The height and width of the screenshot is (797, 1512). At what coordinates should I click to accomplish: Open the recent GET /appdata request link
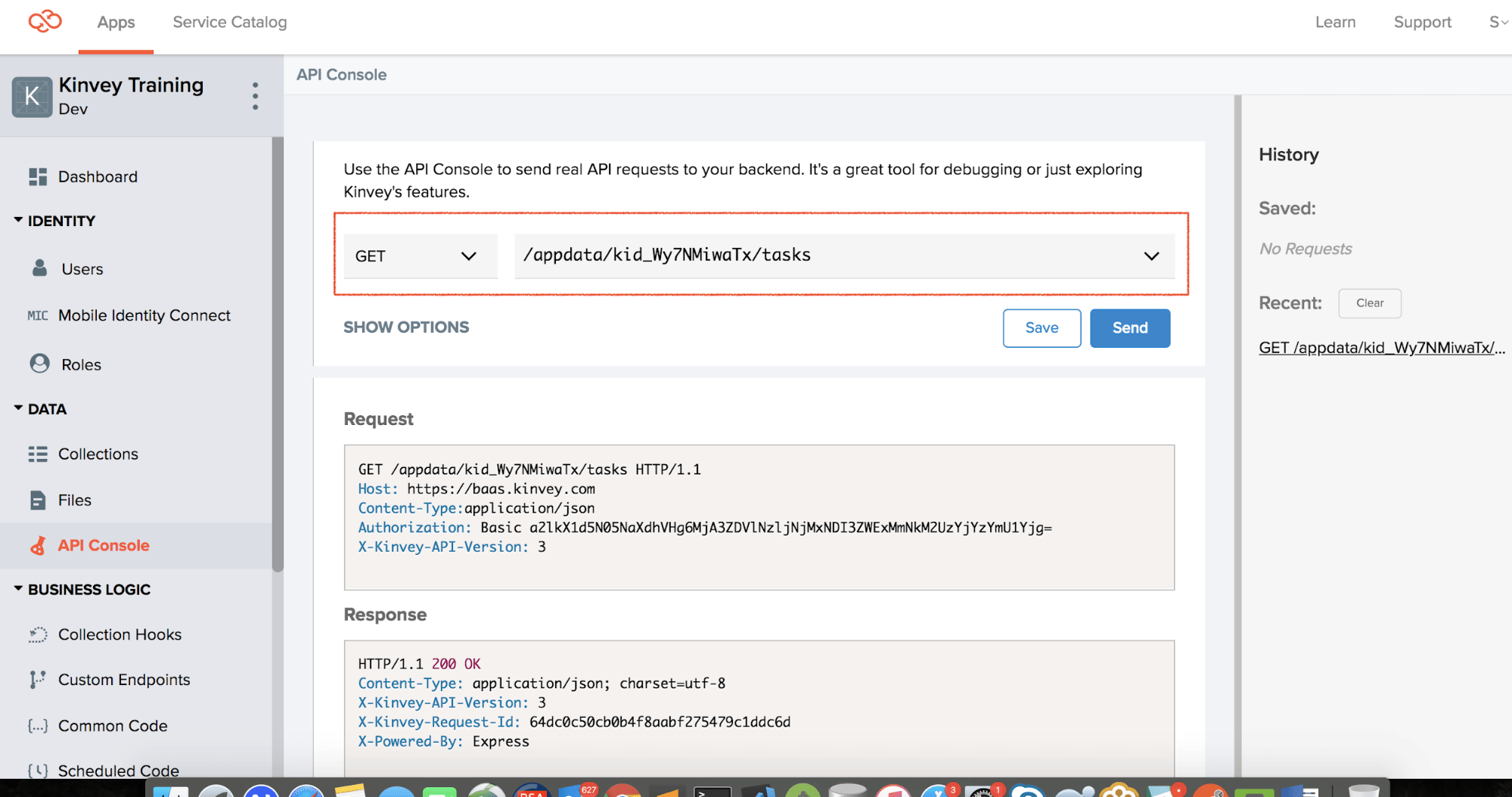[1381, 348]
